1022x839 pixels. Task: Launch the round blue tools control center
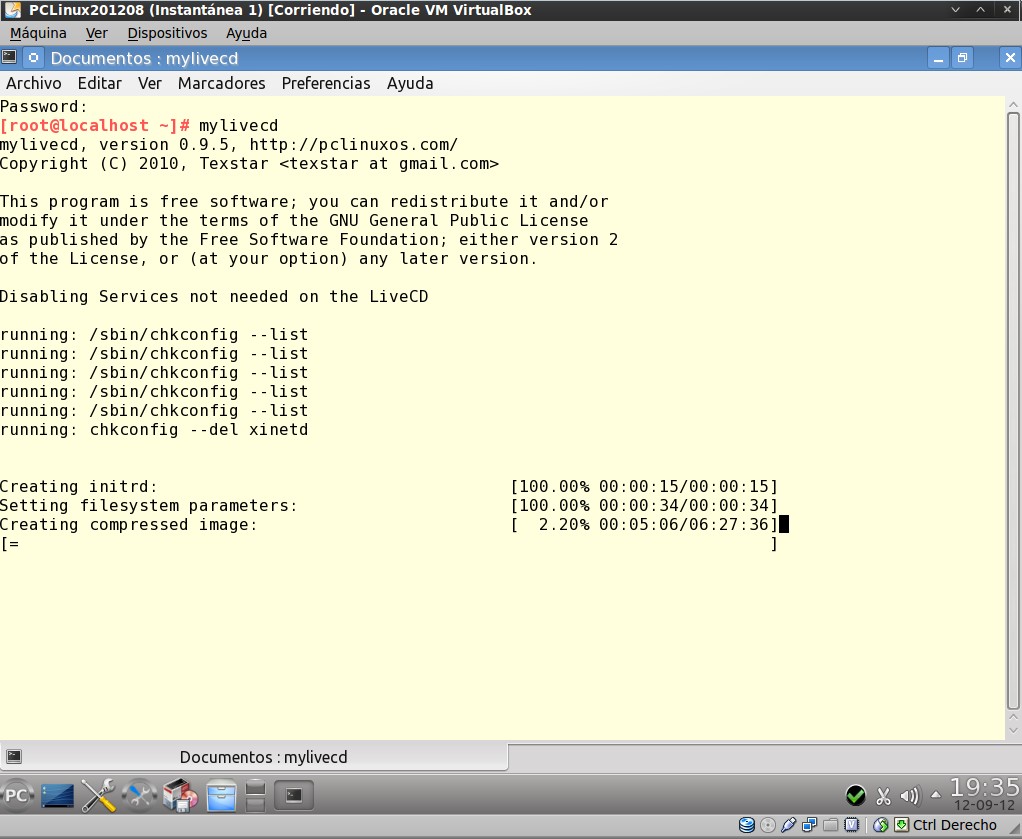[139, 796]
